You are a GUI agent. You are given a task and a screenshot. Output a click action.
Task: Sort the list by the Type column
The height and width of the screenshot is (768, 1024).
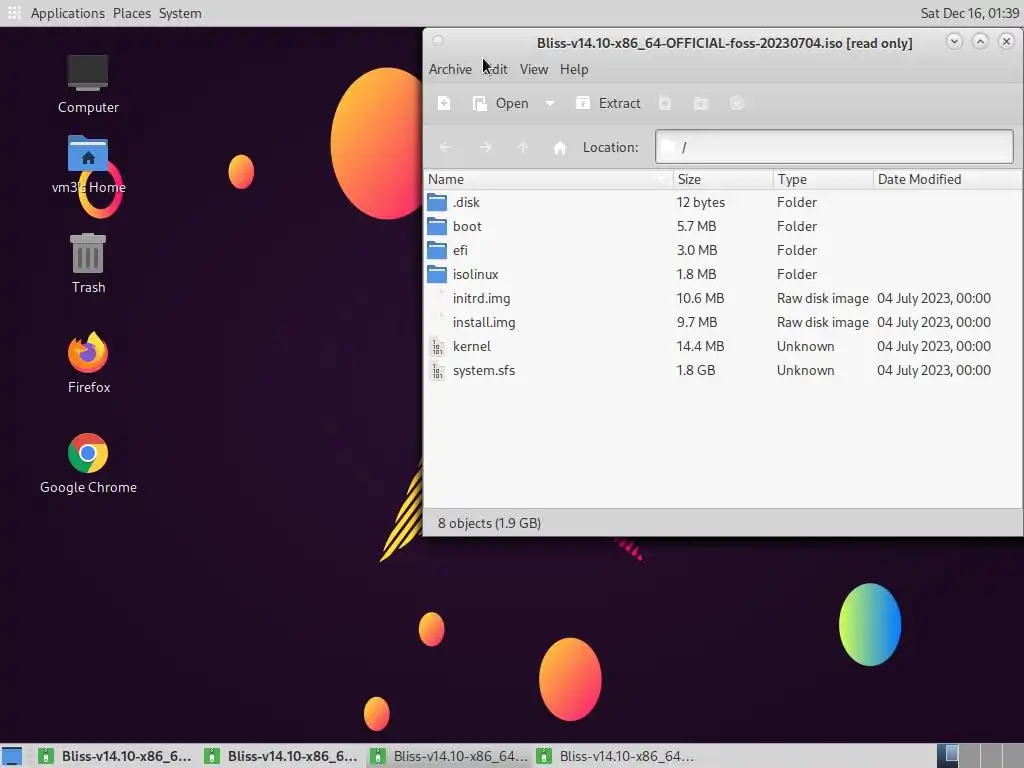point(823,179)
